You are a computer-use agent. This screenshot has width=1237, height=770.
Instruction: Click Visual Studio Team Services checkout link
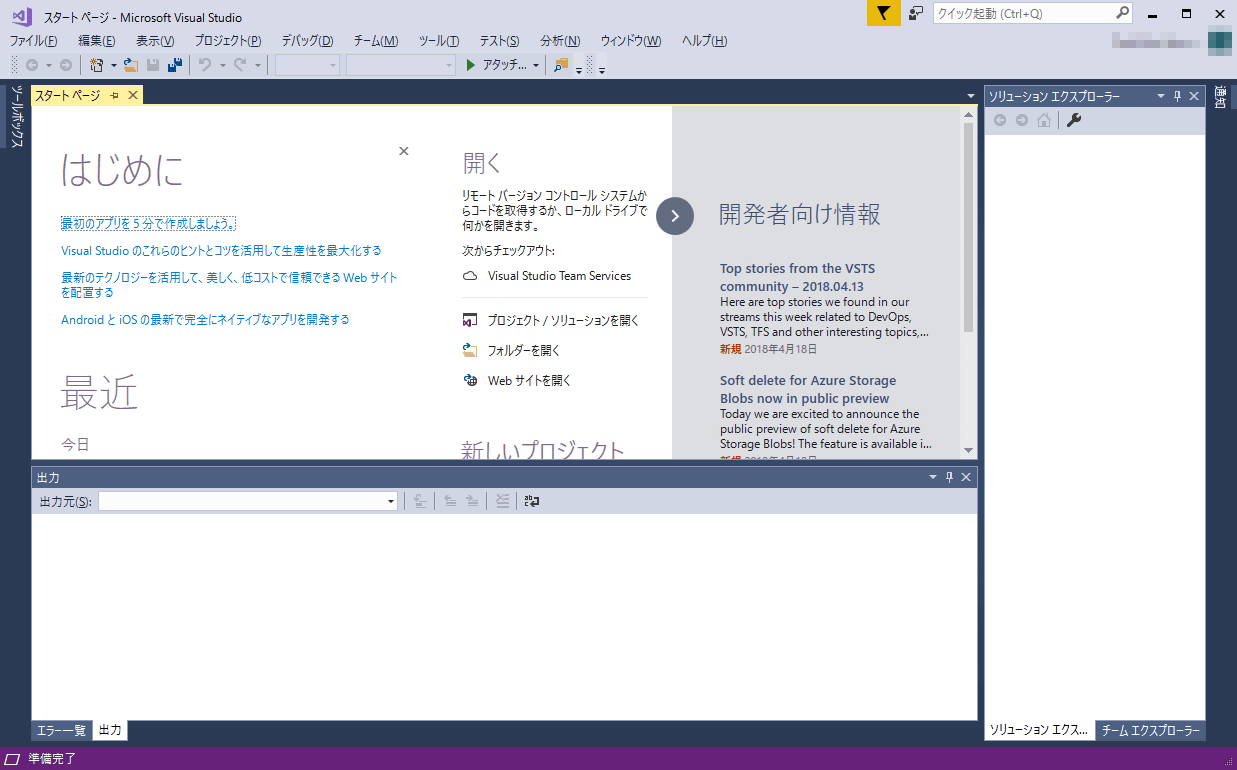coord(559,276)
